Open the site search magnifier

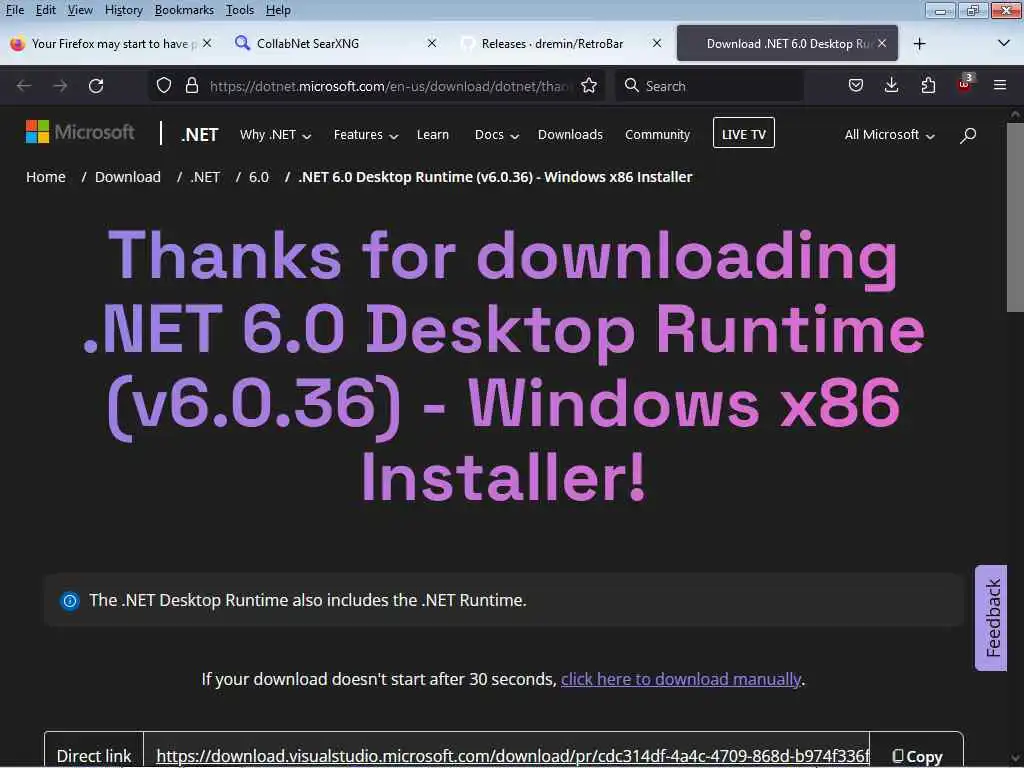(x=968, y=135)
